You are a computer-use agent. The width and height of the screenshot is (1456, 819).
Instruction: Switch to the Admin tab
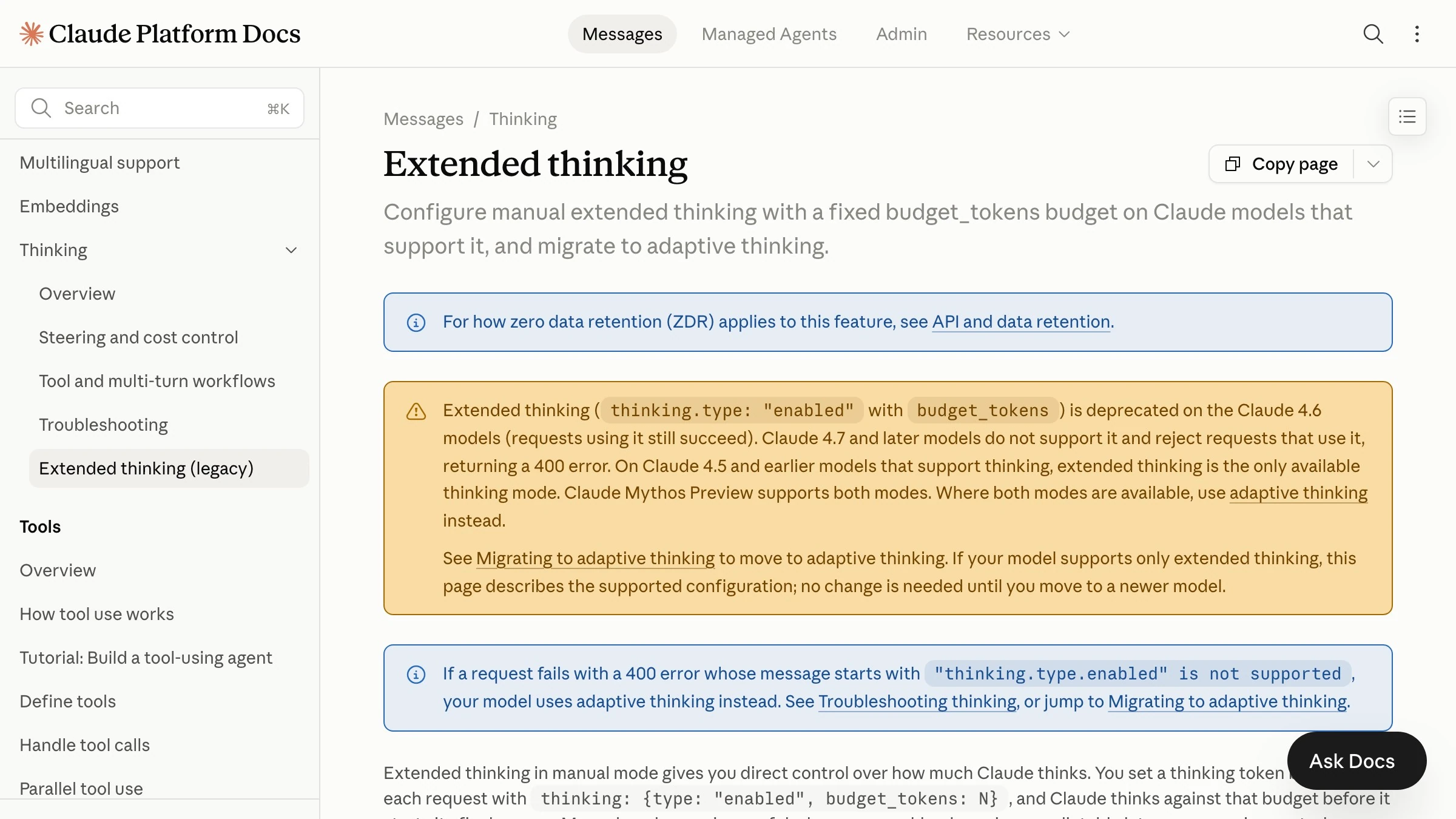click(x=902, y=34)
